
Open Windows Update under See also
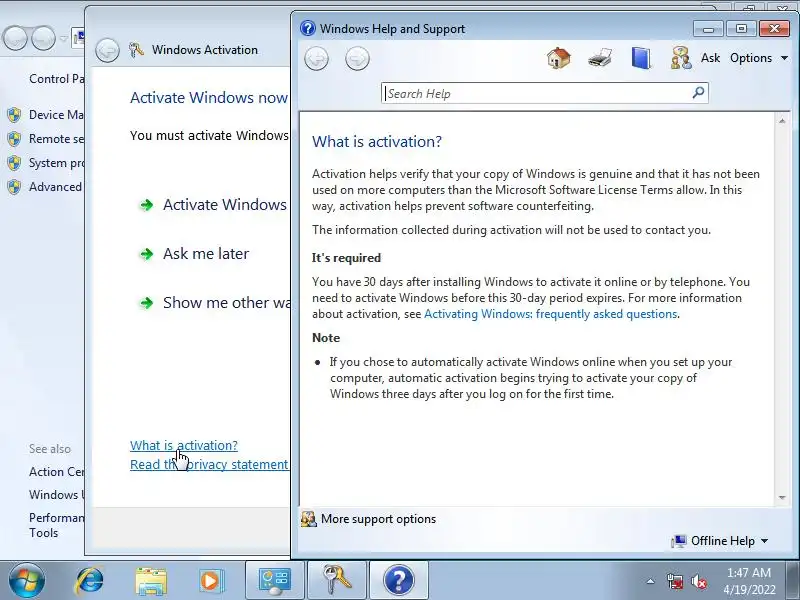pyautogui.click(x=56, y=495)
